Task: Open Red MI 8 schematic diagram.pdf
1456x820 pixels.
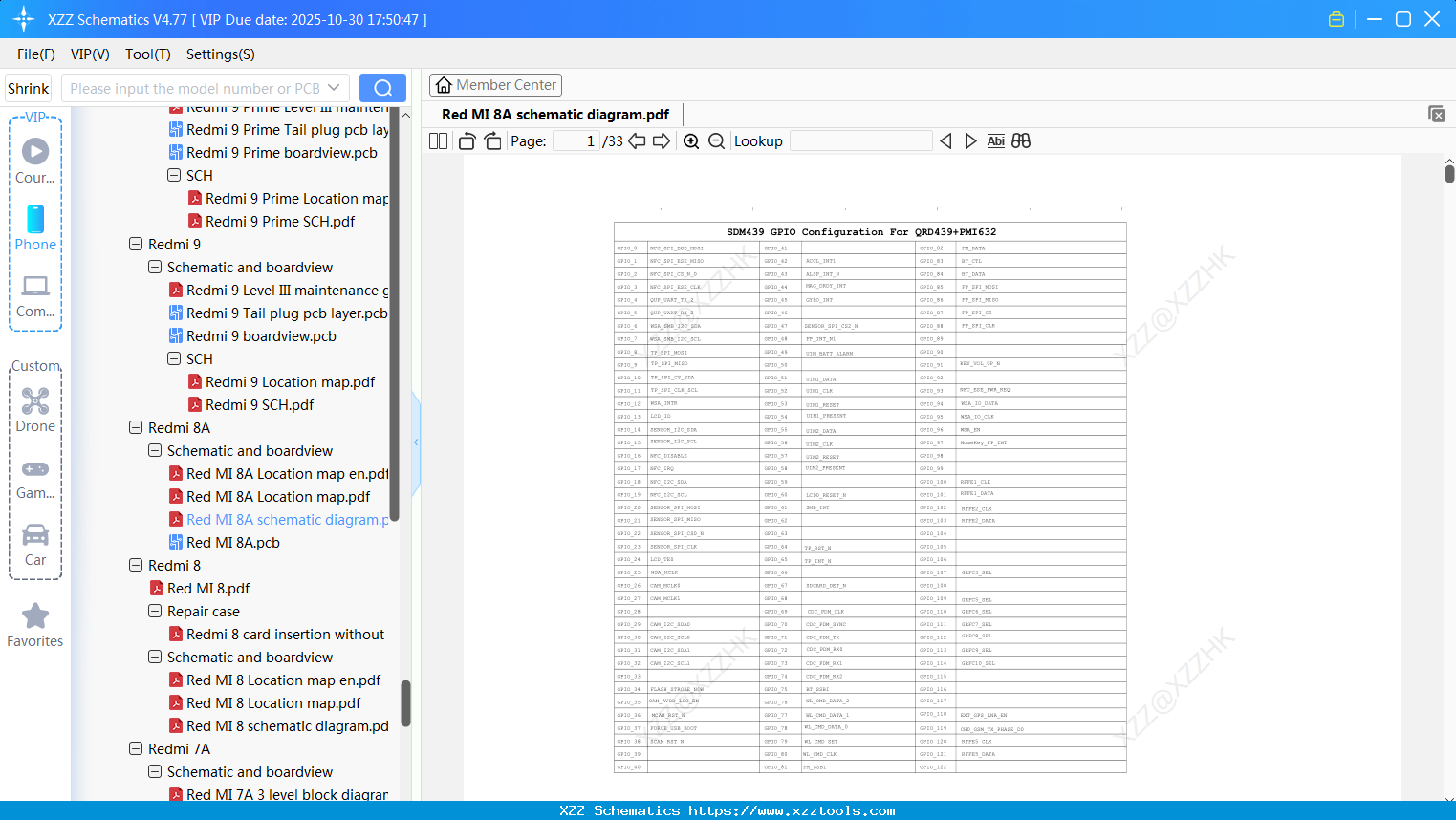Action: point(279,726)
